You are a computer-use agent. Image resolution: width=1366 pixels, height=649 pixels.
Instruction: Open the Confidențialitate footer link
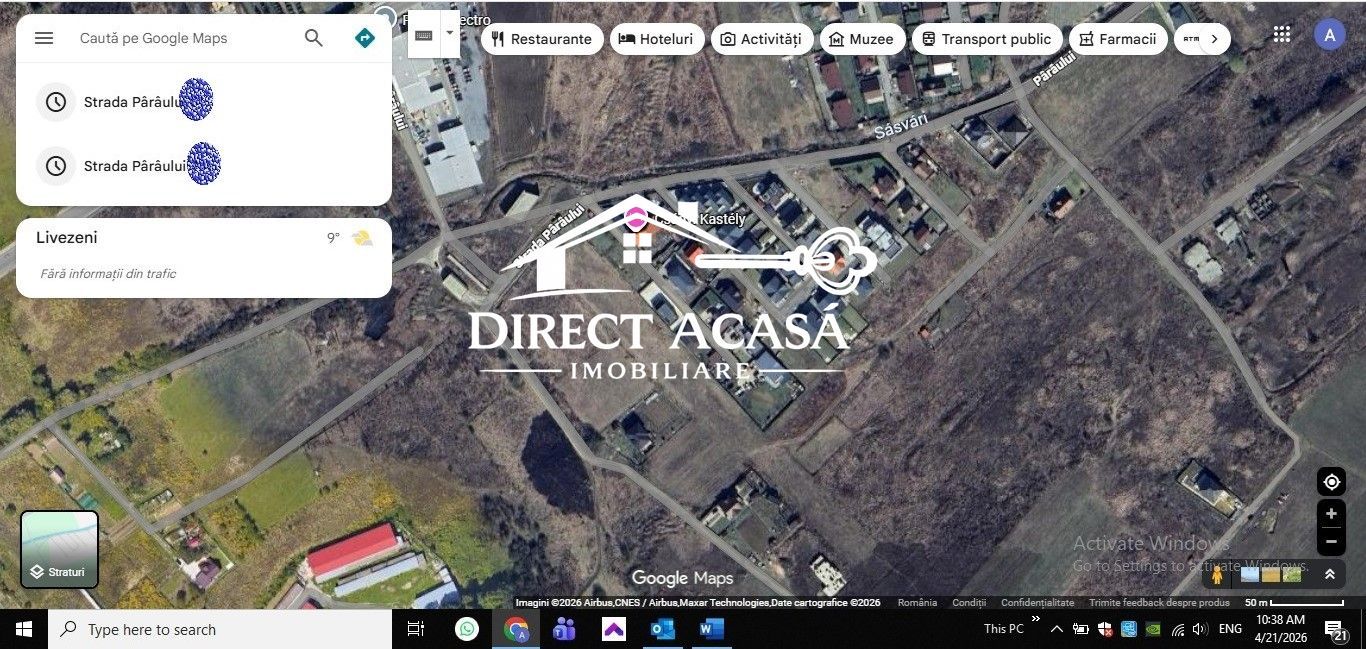[x=1037, y=603]
